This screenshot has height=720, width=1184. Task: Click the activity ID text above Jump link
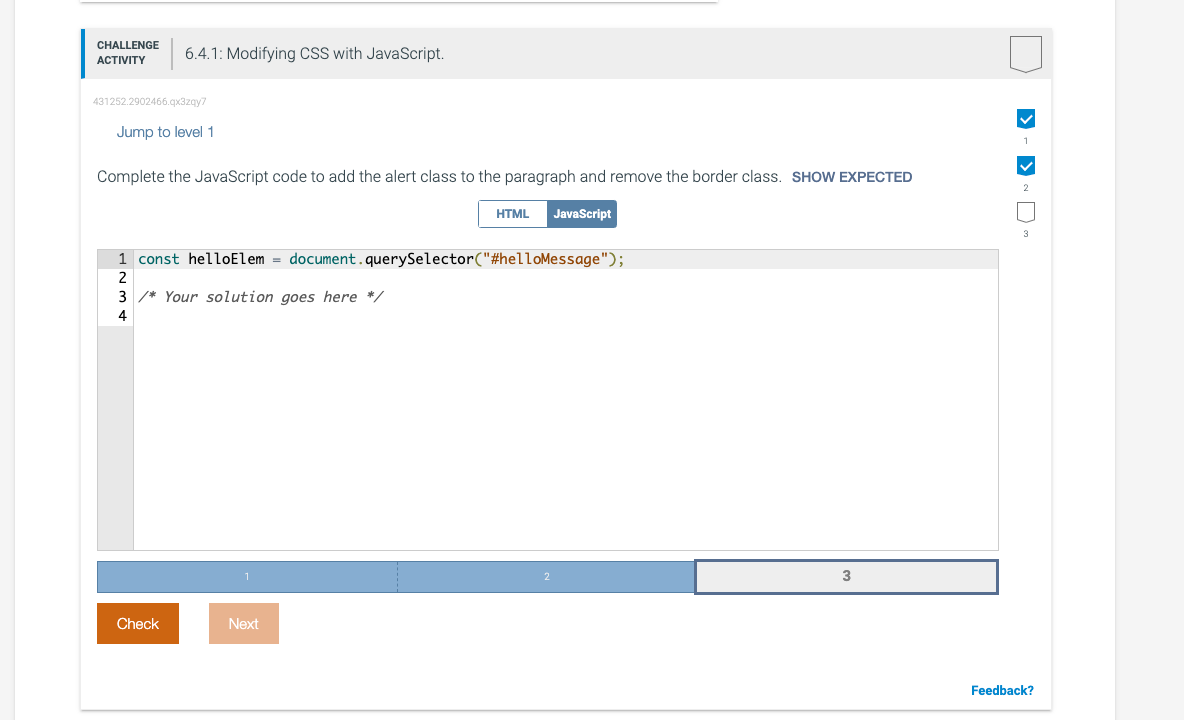tap(149, 101)
